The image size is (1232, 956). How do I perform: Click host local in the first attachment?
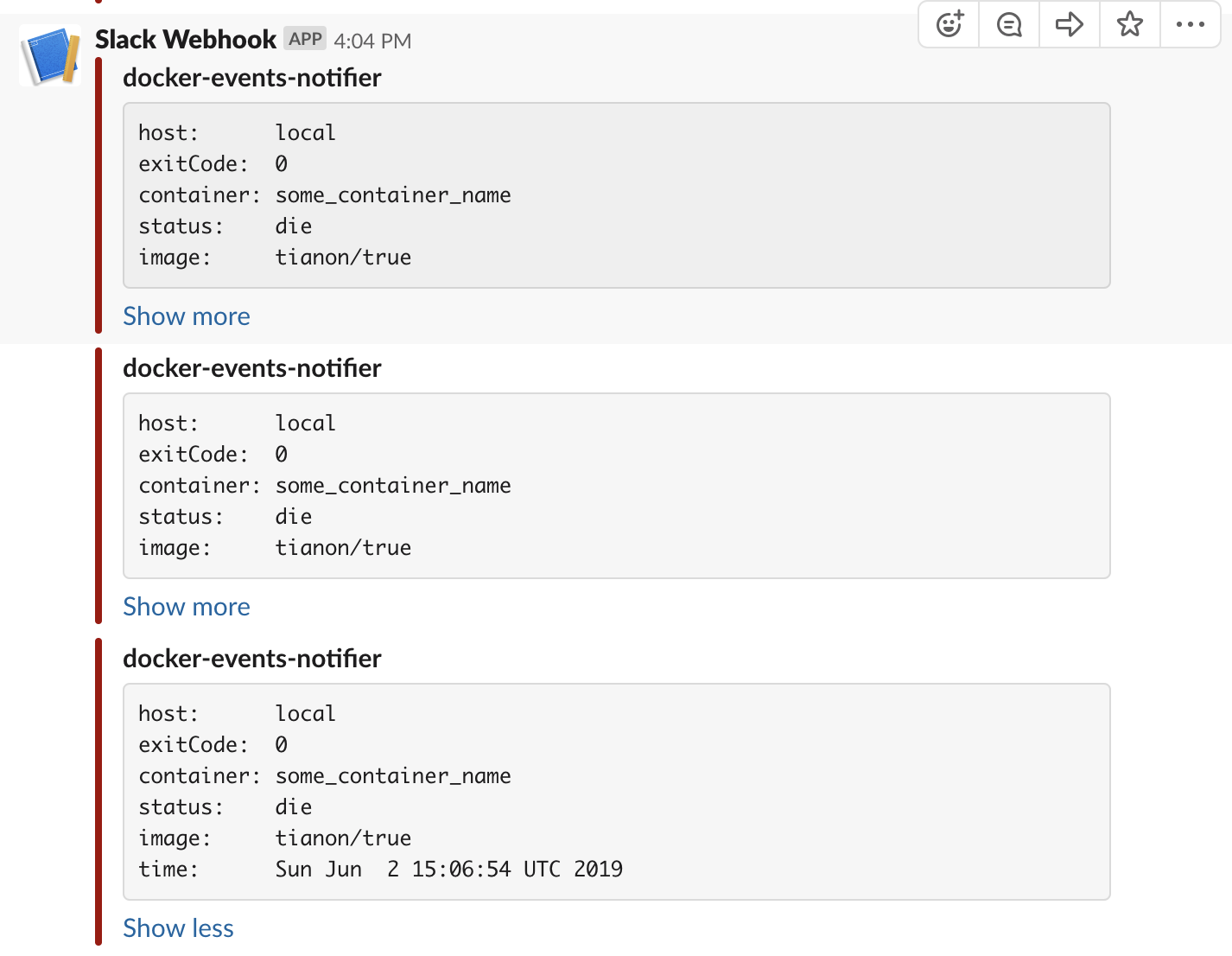point(237,133)
